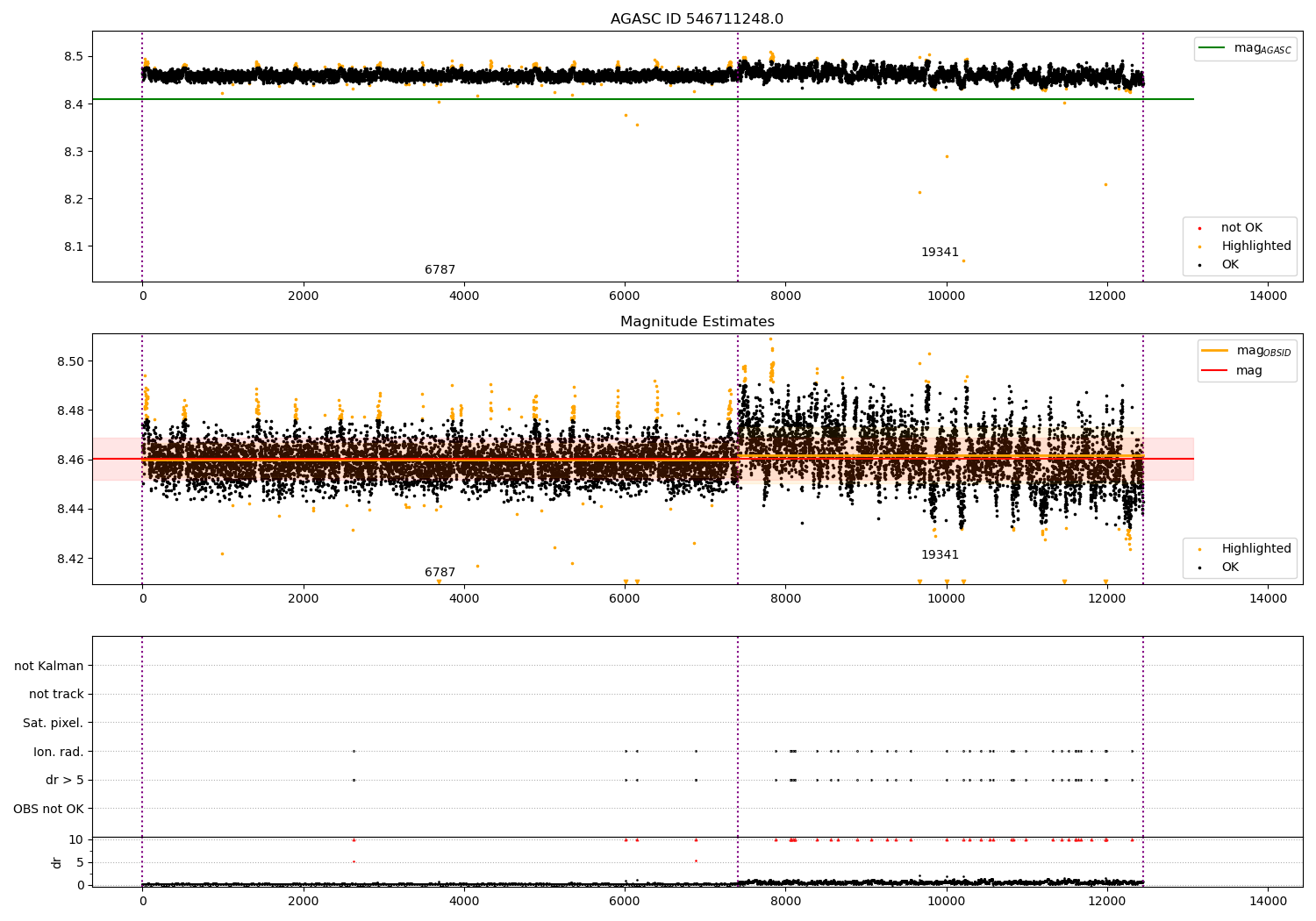
Task: Click the 'Magnitude Estimates' plot title
Action: [697, 322]
